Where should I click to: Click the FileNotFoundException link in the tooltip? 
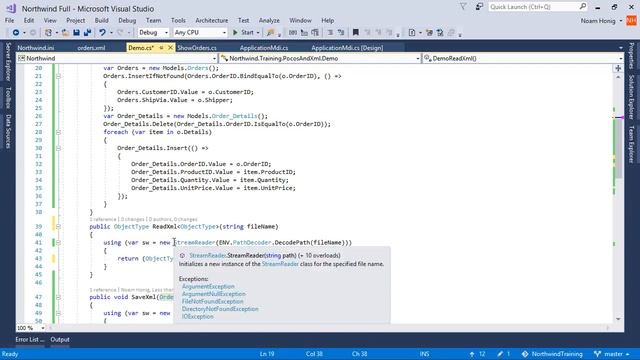213,302
